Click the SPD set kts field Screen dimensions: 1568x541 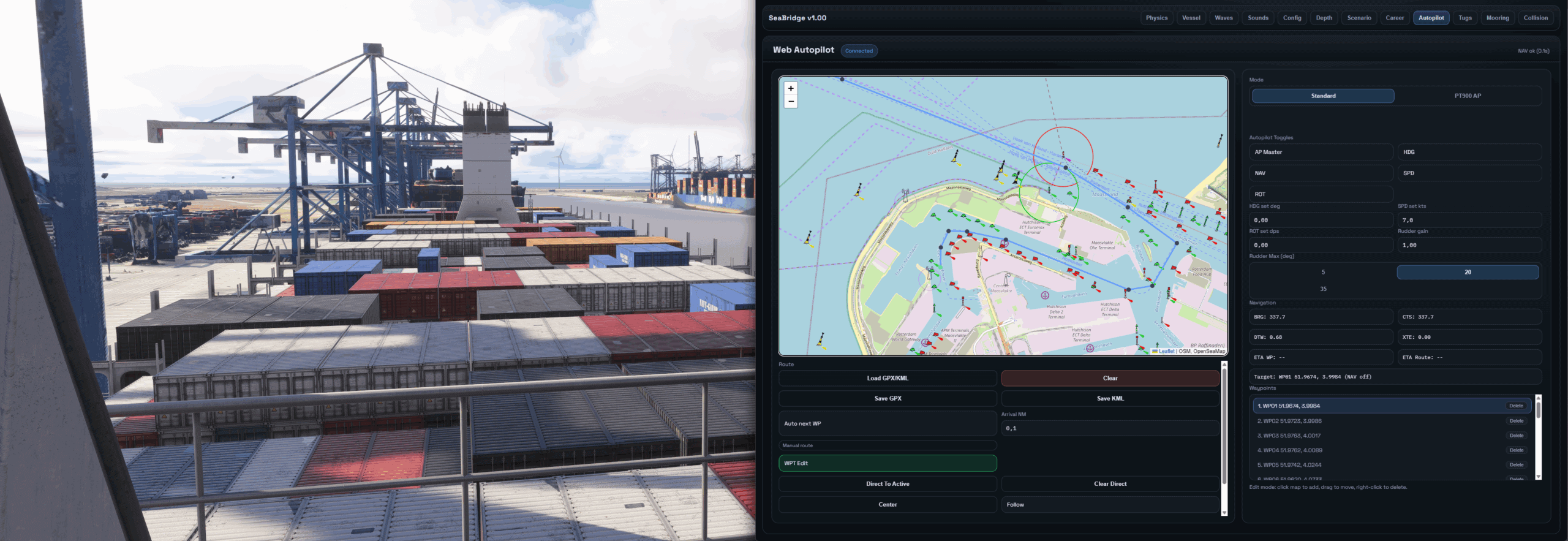pyautogui.click(x=1469, y=220)
